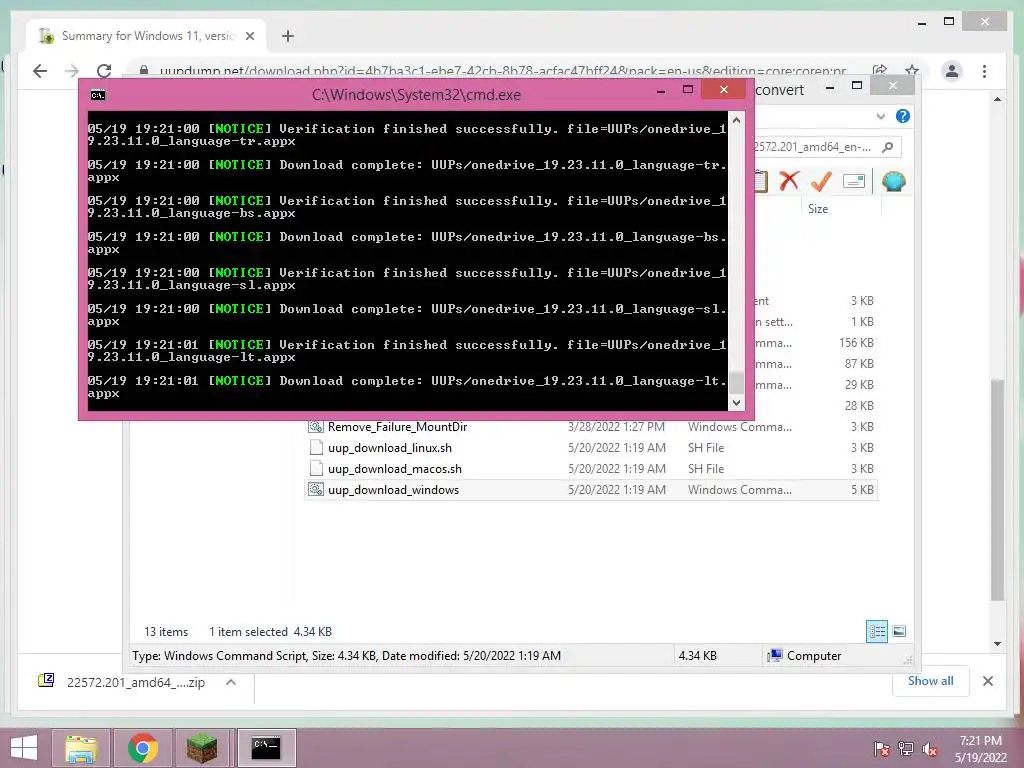Click the Computer status bar entry
The image size is (1024, 768).
point(805,656)
